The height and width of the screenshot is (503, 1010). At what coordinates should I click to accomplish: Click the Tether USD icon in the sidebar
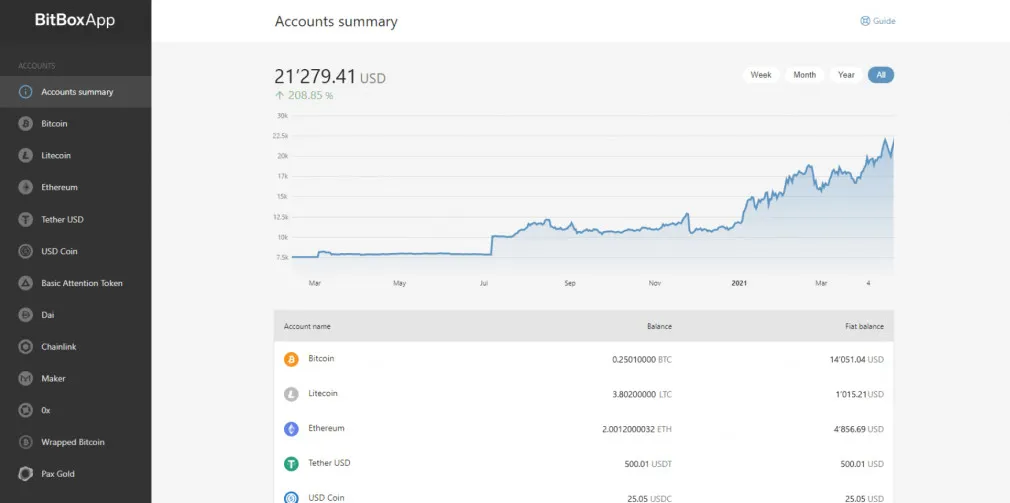tap(25, 220)
